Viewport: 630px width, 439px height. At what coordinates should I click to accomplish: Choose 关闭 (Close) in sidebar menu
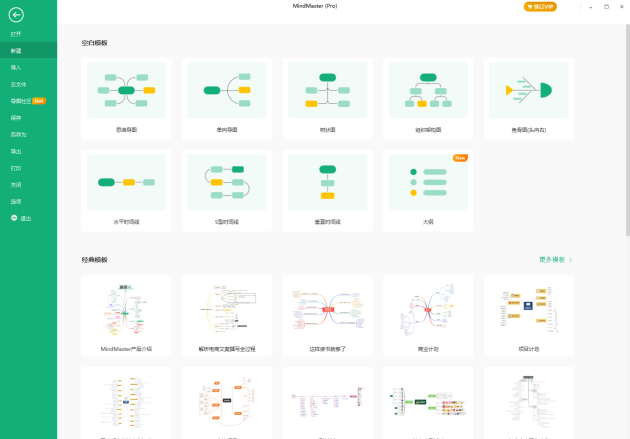pyautogui.click(x=16, y=185)
